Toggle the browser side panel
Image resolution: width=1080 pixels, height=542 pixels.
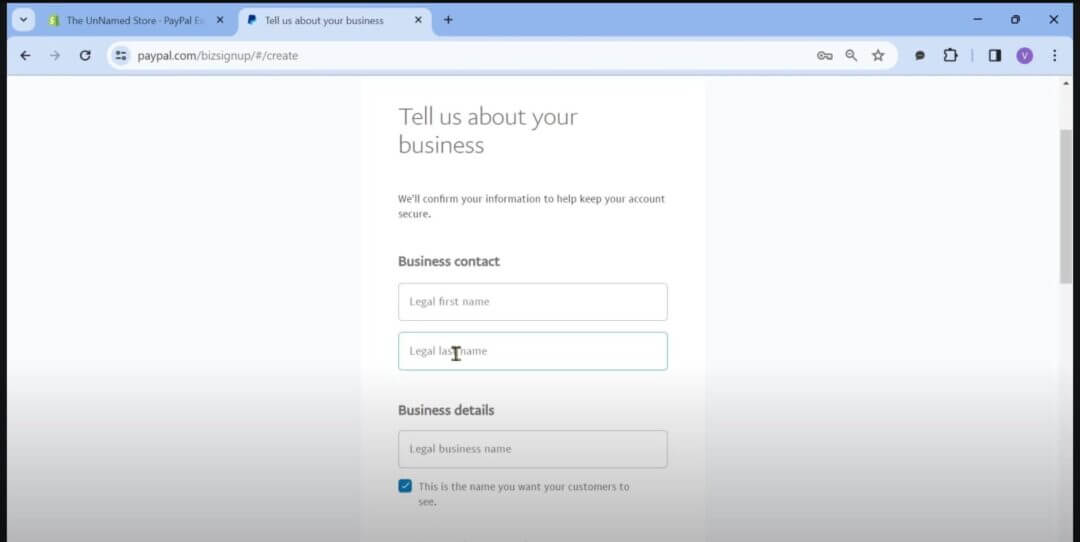pyautogui.click(x=995, y=56)
